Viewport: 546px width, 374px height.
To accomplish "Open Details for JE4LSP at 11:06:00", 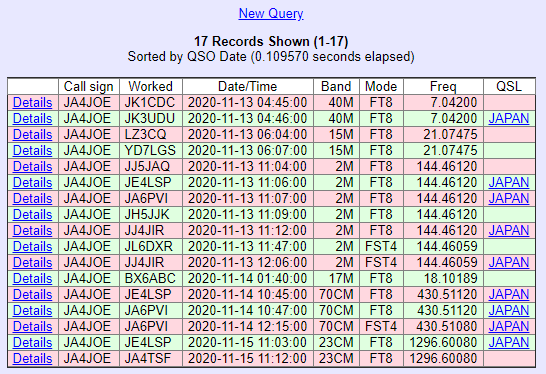I will coord(32,182).
